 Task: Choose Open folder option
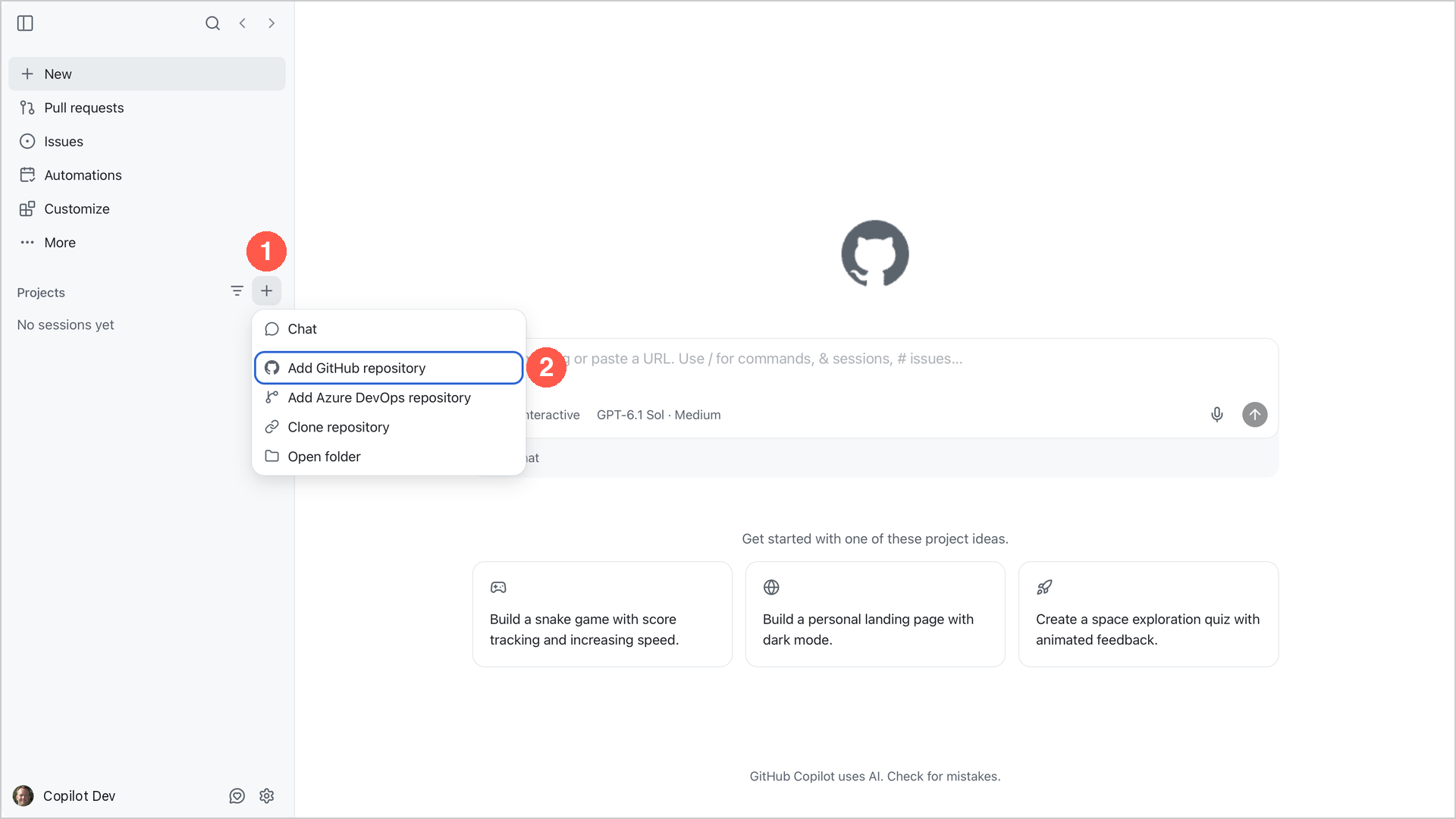(x=389, y=457)
